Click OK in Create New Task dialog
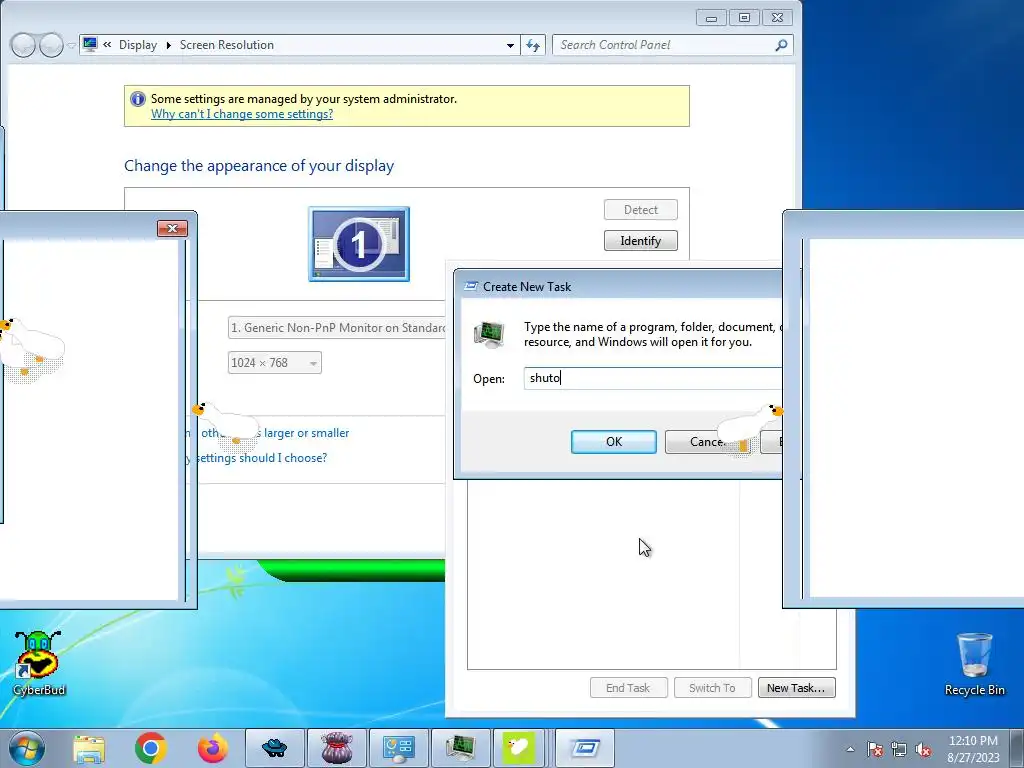 614,441
